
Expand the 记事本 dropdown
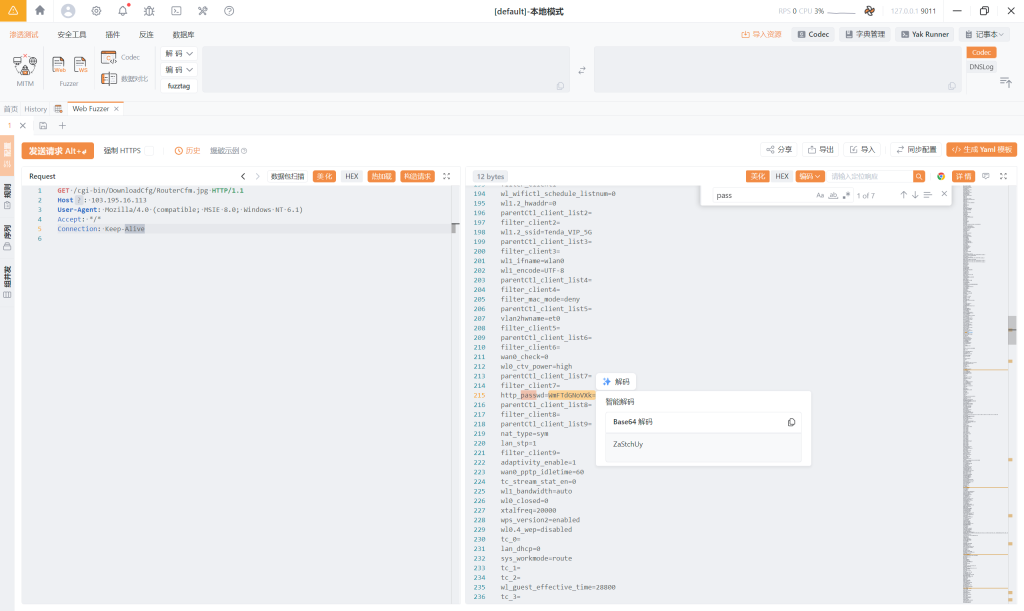(x=984, y=34)
